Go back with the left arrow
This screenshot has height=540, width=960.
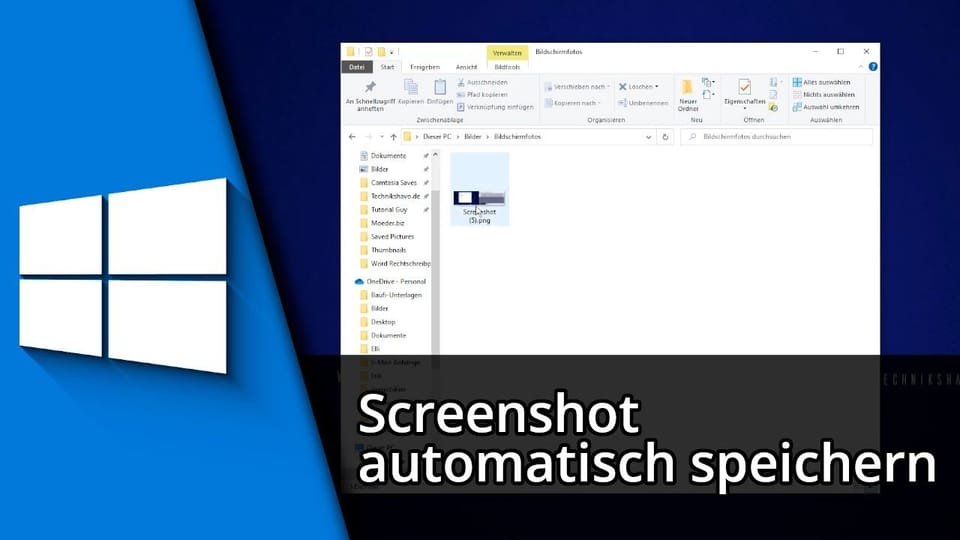352,137
